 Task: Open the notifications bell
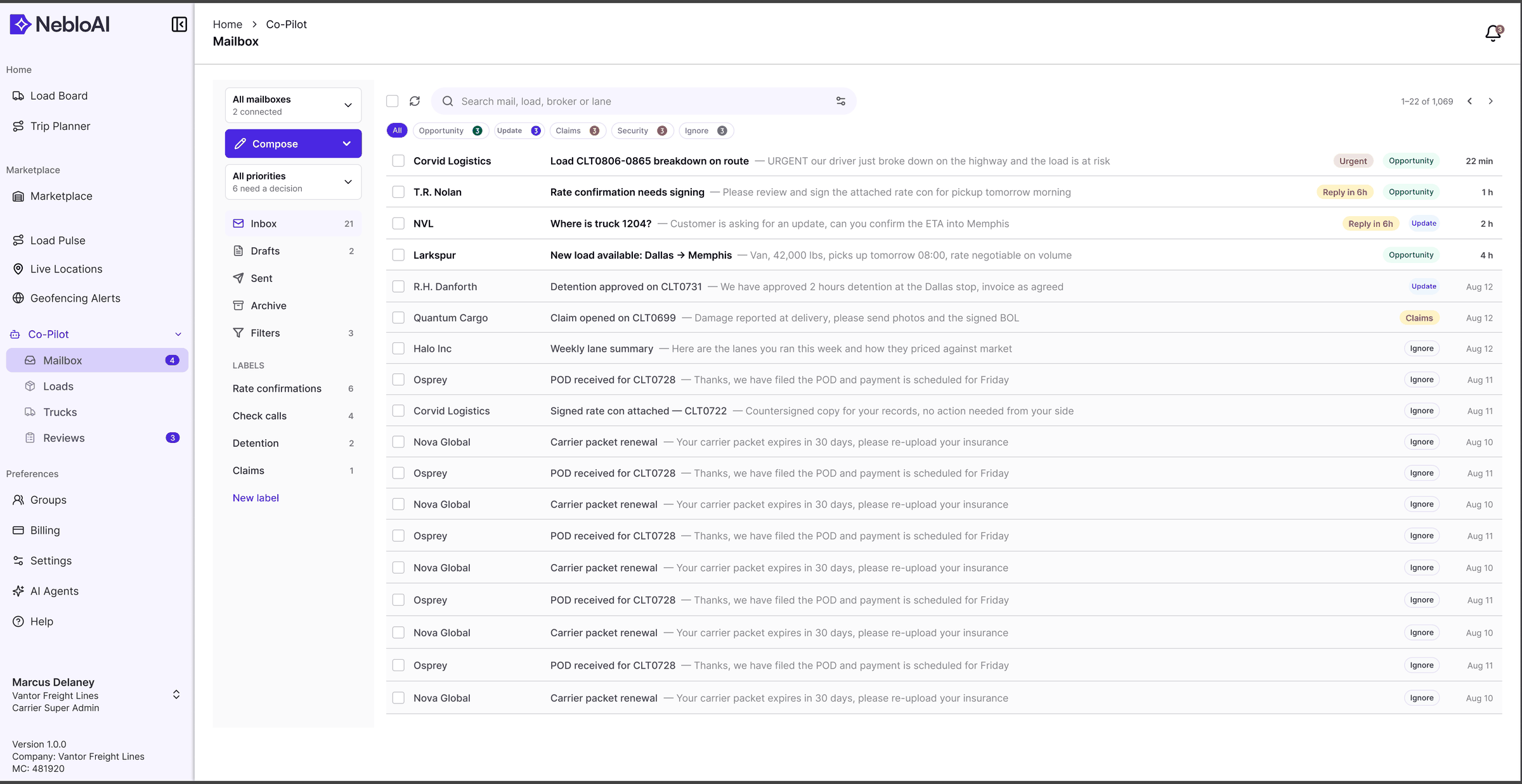point(1493,33)
